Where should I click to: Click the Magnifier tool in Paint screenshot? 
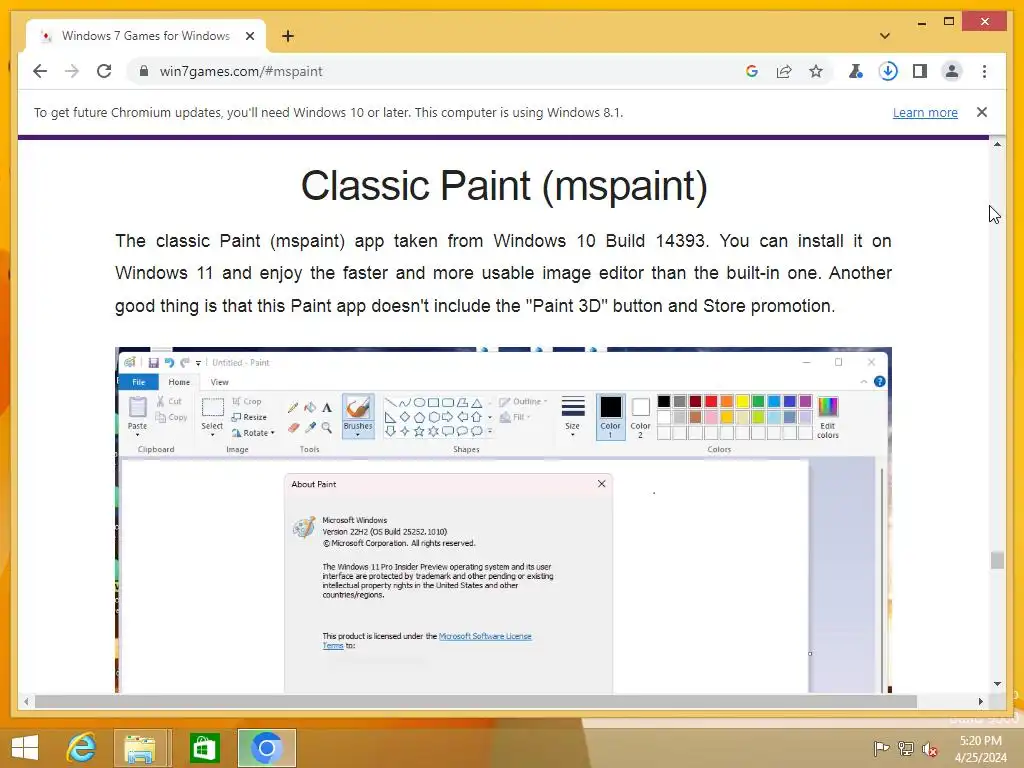coord(327,428)
